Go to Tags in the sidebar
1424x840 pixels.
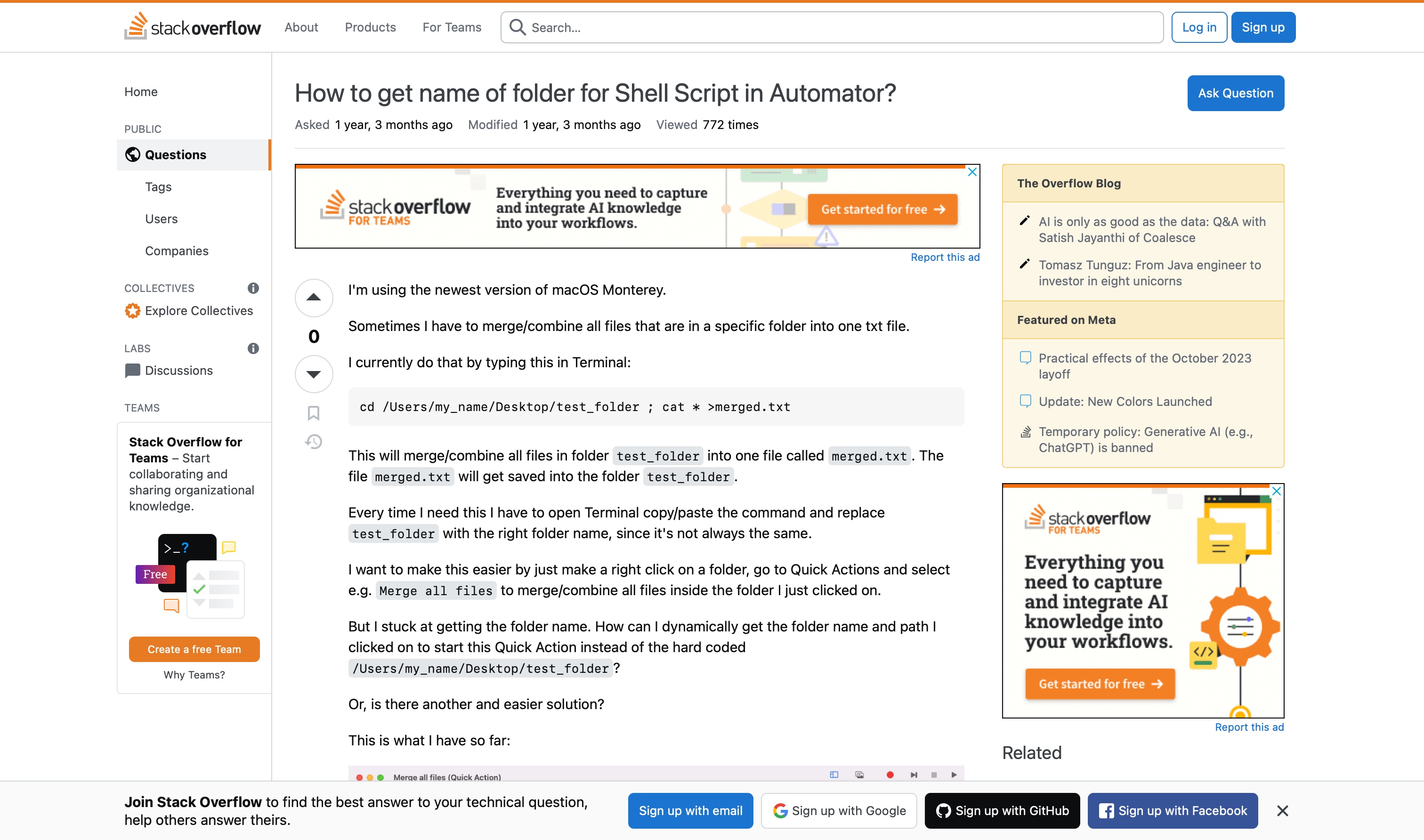(x=158, y=187)
